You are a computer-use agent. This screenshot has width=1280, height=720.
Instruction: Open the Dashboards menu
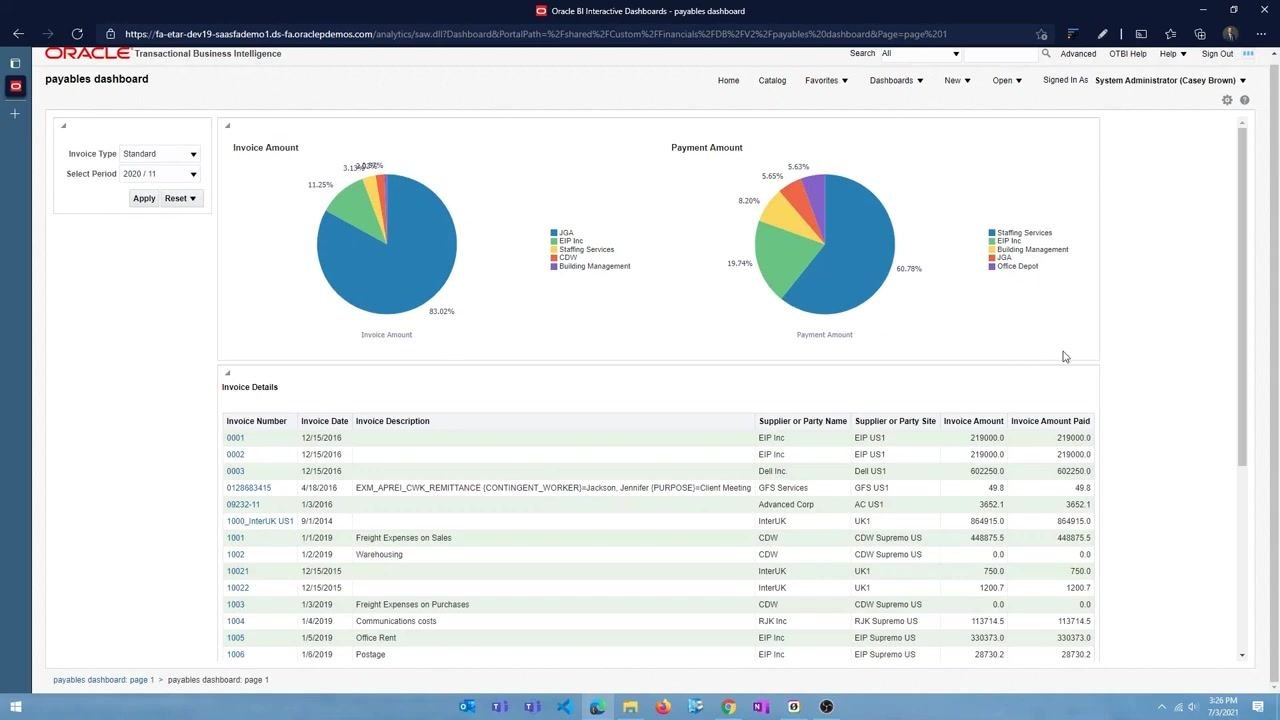pyautogui.click(x=897, y=80)
